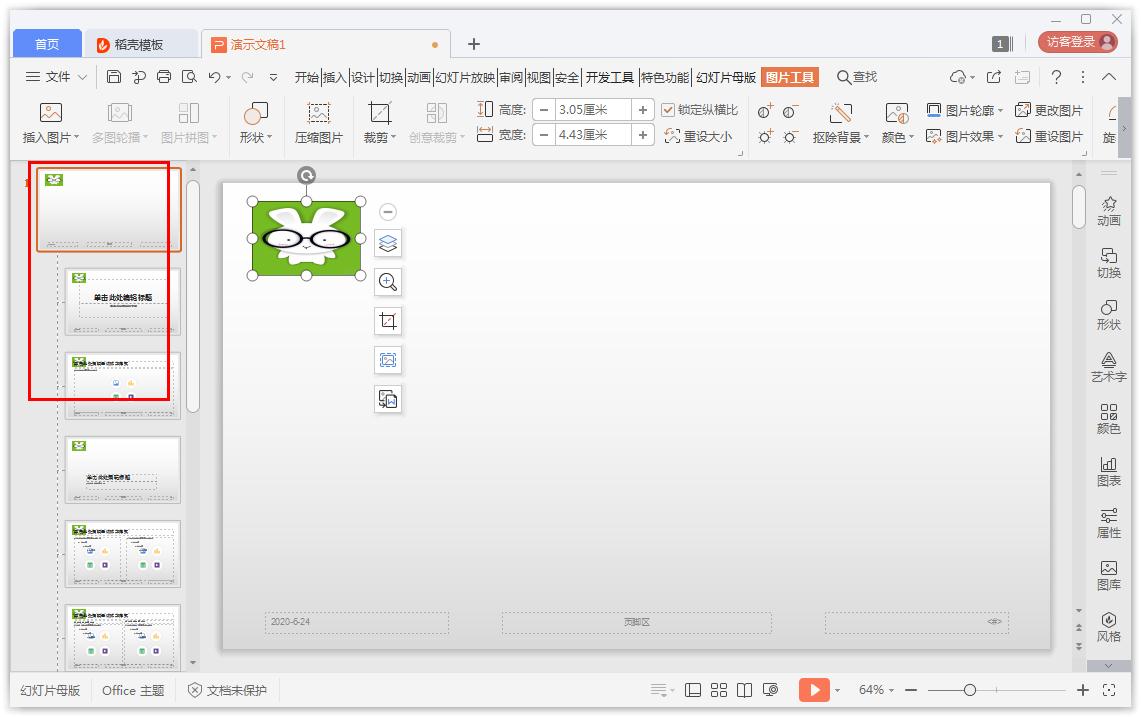The width and height of the screenshot is (1141, 717).
Task: Click the Share export icon in header
Action: click(994, 76)
